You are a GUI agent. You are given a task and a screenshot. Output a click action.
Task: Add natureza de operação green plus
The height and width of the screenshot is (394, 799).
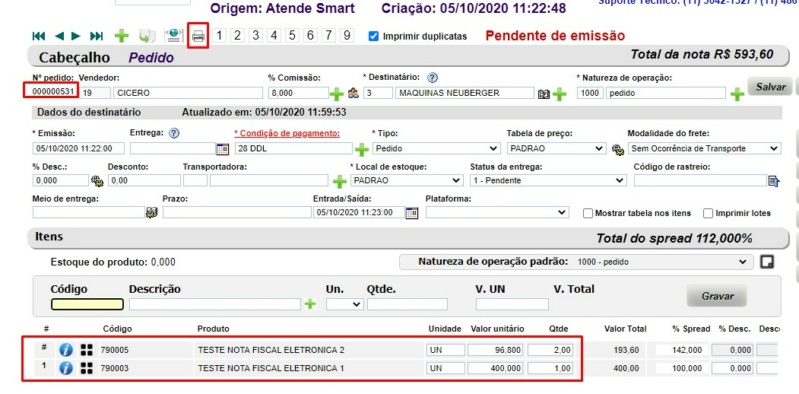coord(737,94)
